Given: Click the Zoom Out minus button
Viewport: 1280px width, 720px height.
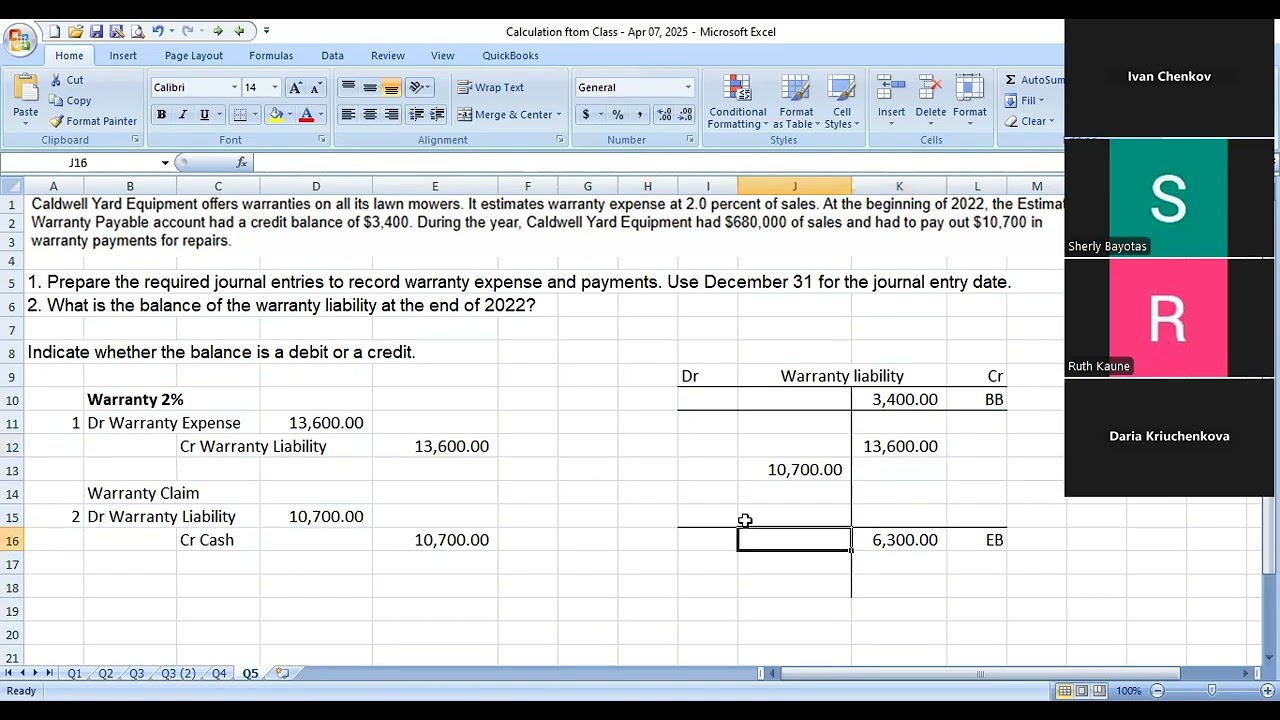Looking at the screenshot, I should tap(1157, 691).
